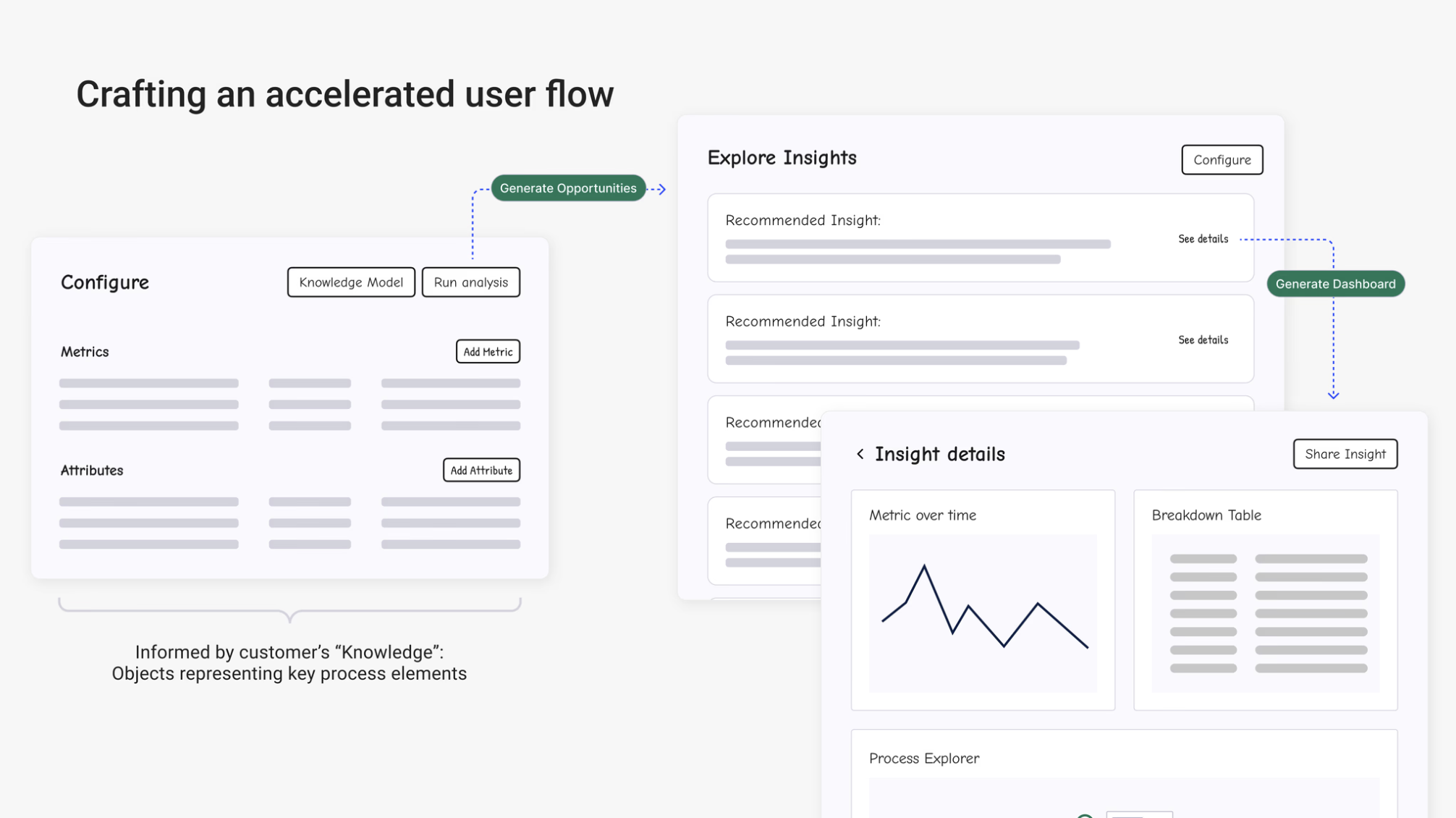Click the Metrics section heading
Image resolution: width=1456 pixels, height=818 pixels.
tap(85, 352)
